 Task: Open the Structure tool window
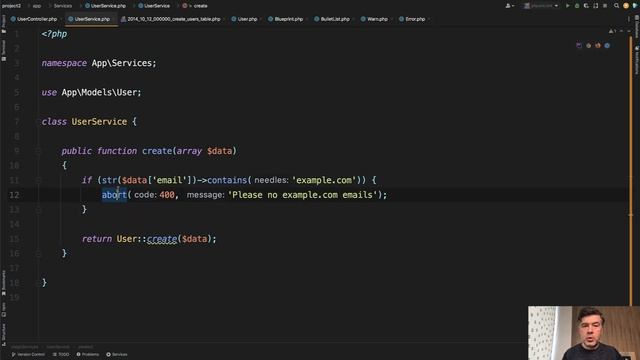click(x=4, y=335)
